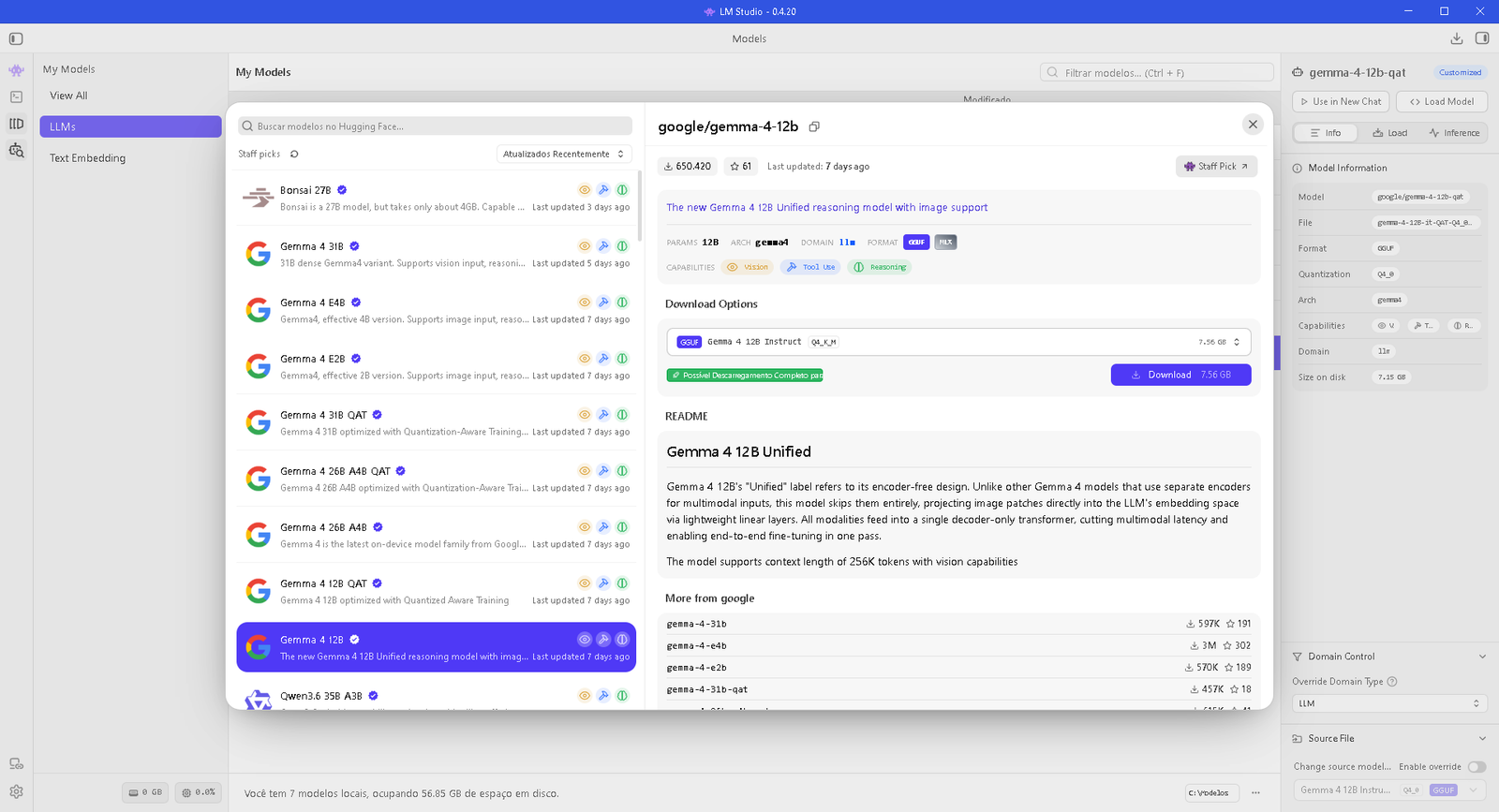
Task: Open the Override Domain Type LLM dropdown
Action: [1389, 703]
